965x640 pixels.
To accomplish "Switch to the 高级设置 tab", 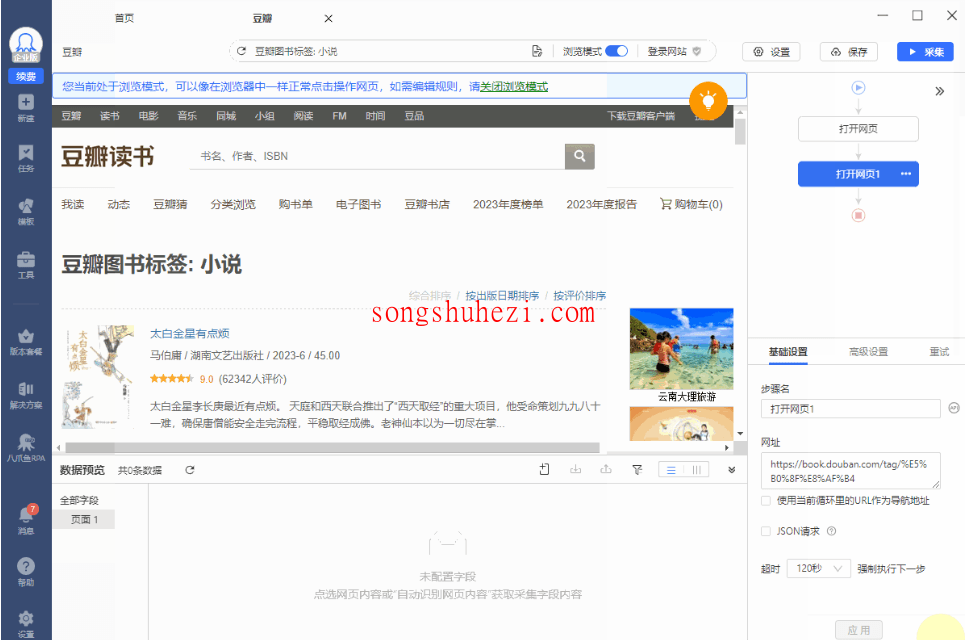I will pyautogui.click(x=868, y=351).
